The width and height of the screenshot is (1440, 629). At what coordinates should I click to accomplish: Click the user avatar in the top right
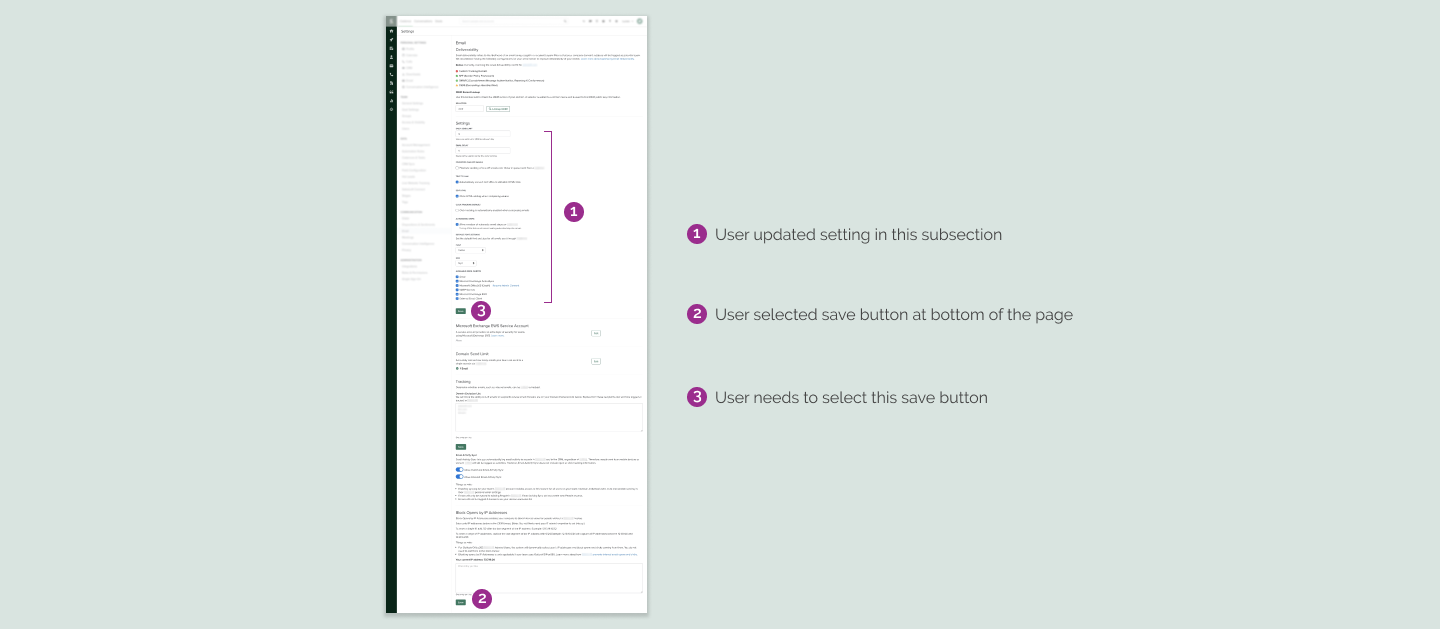[x=640, y=20]
